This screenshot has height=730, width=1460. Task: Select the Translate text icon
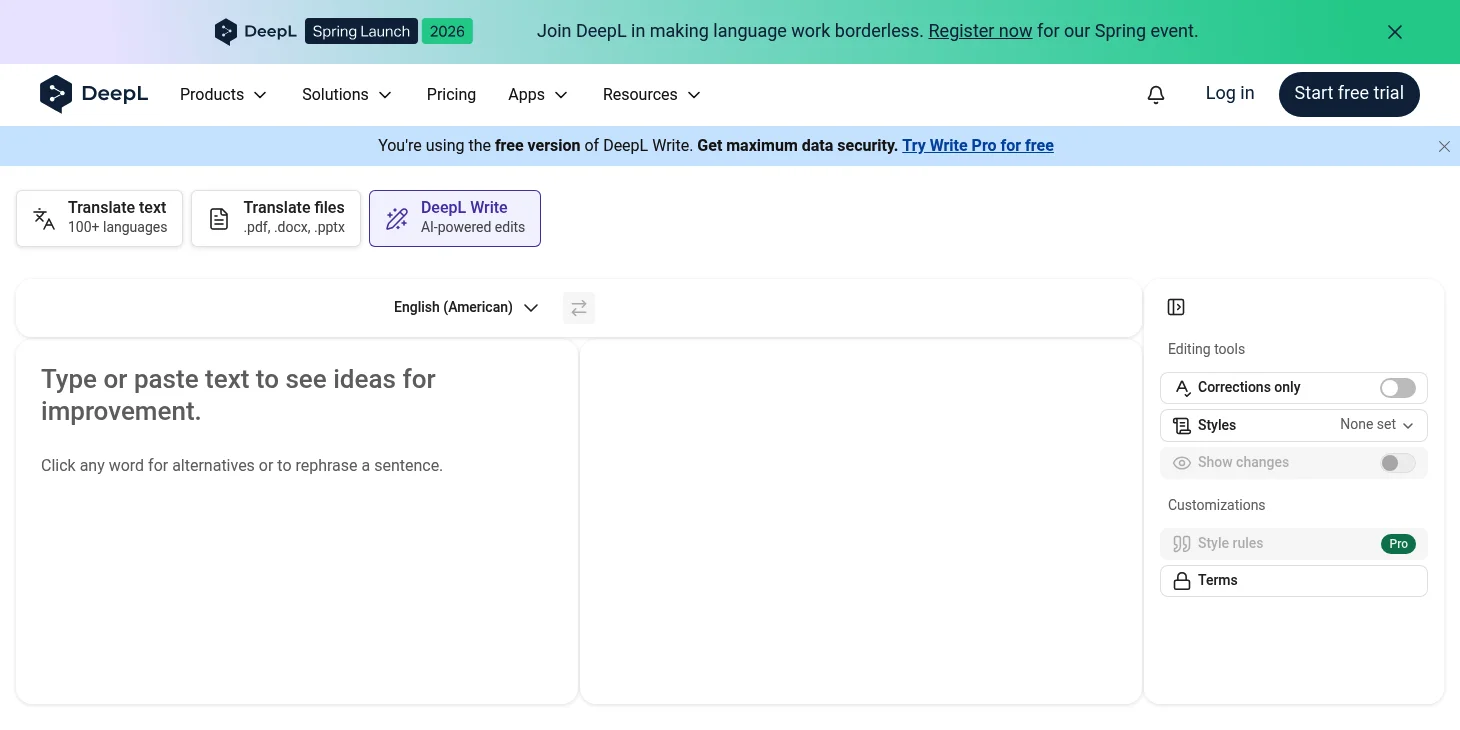[44, 218]
